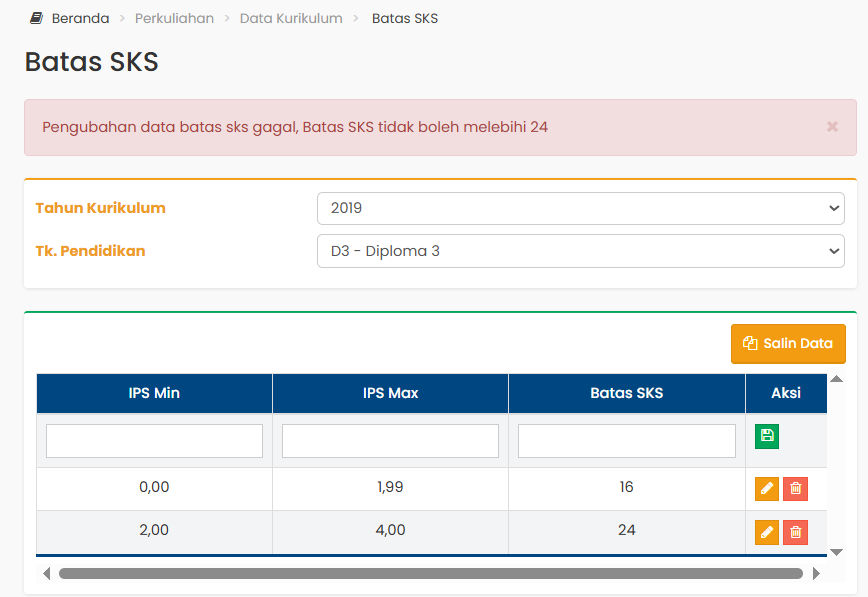The height and width of the screenshot is (597, 868).
Task: Expand the Tk. Pendidikan dropdown
Action: [580, 251]
